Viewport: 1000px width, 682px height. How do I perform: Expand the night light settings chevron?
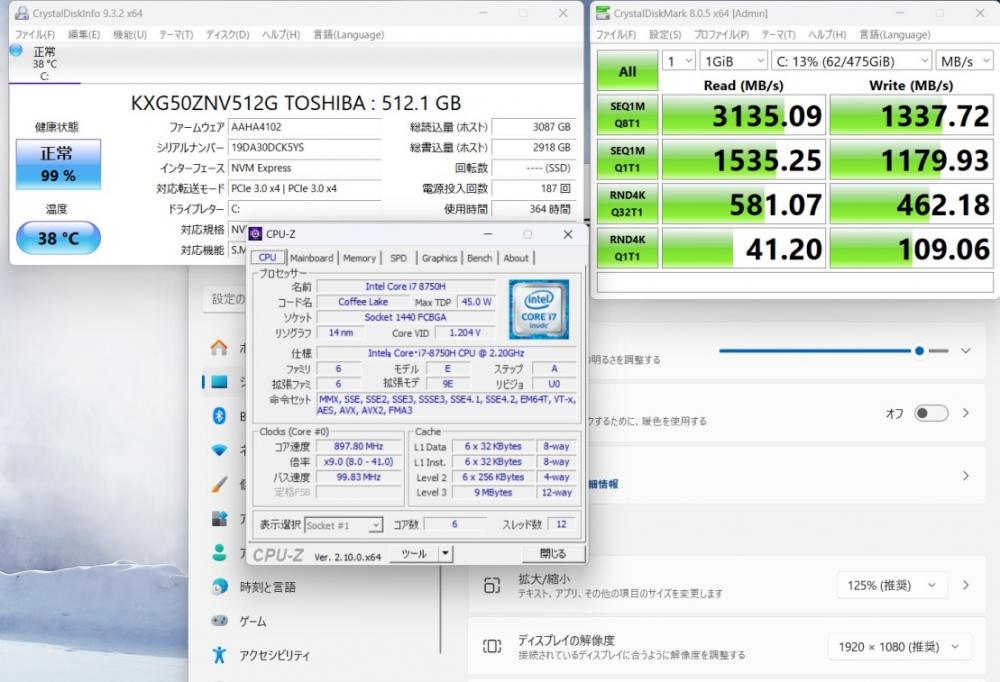pos(966,413)
